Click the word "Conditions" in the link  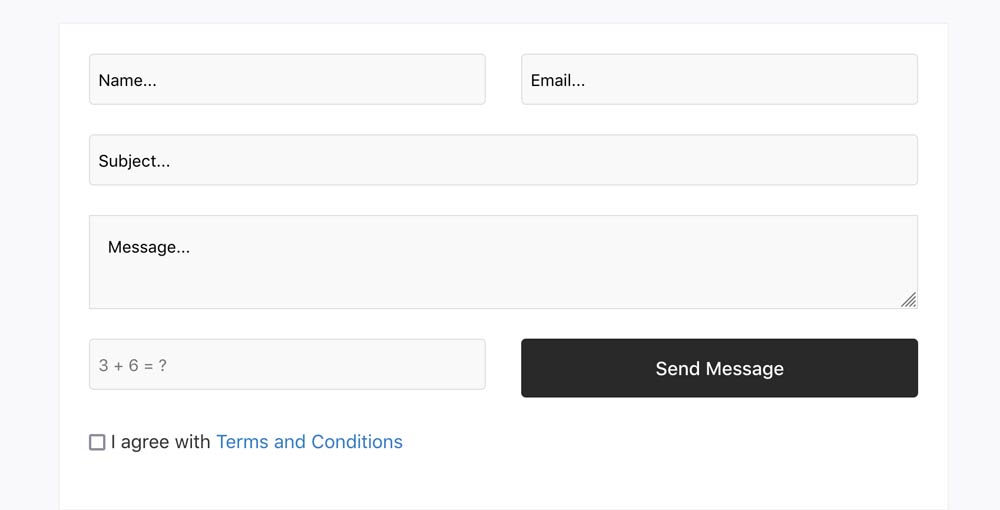point(357,442)
